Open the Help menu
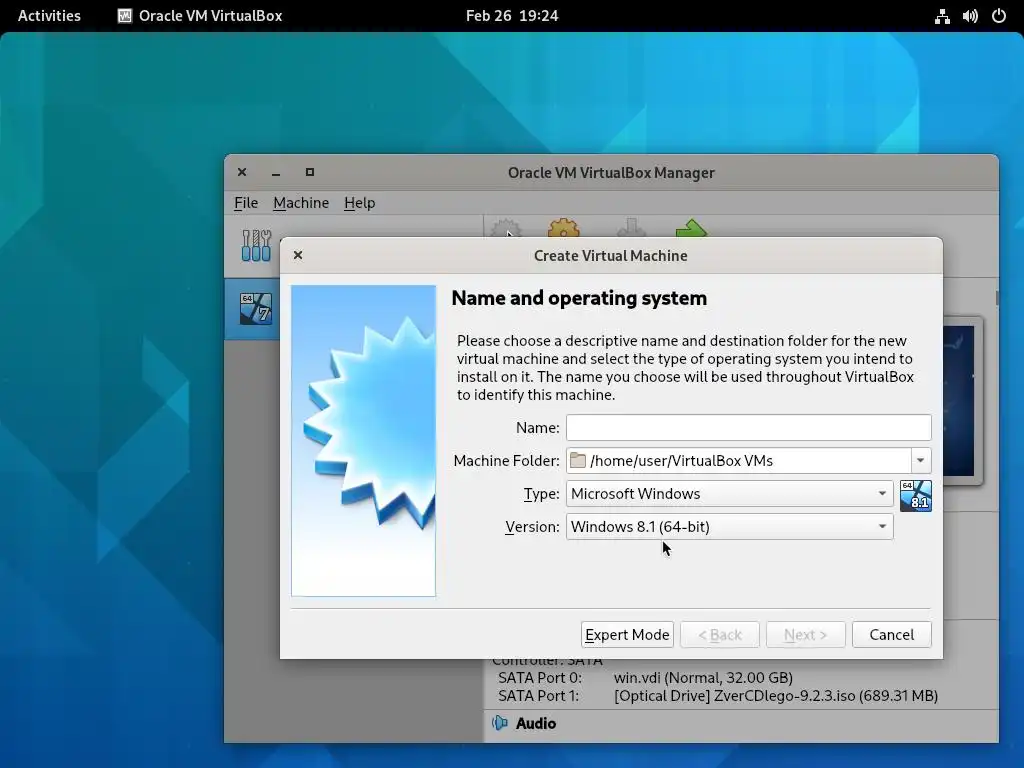Screen dimensions: 1024x768 pyautogui.click(x=360, y=202)
